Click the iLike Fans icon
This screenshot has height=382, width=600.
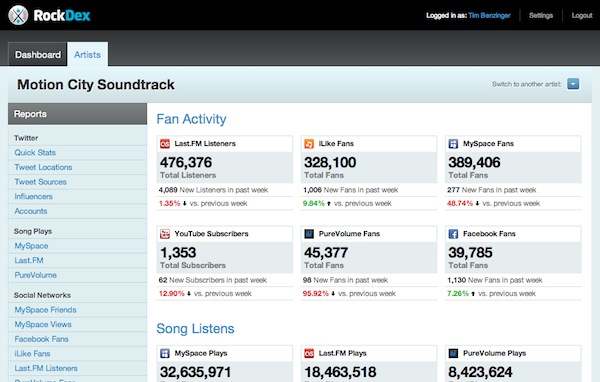pyautogui.click(x=309, y=144)
